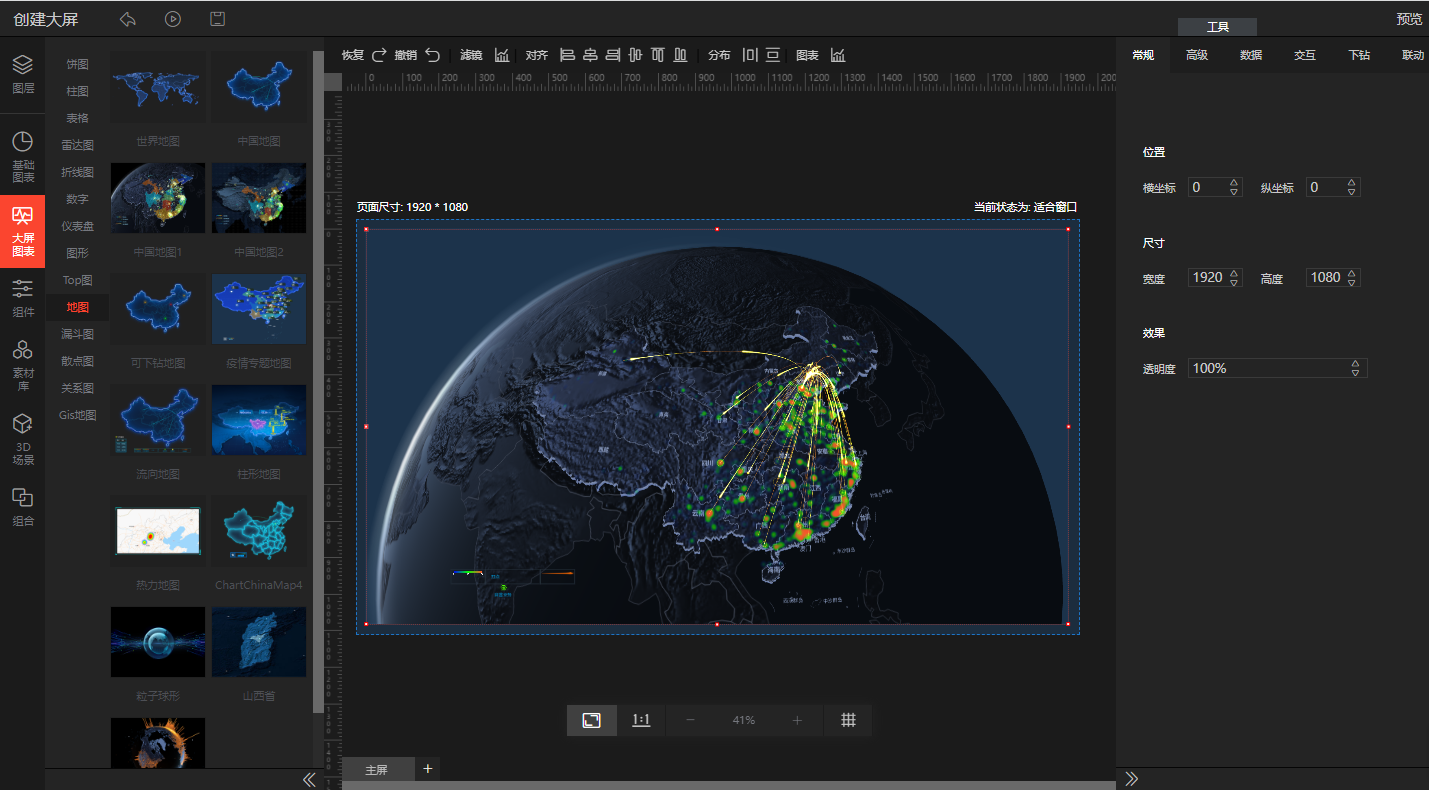Click the 纵坐标 stepper arrows
The width and height of the screenshot is (1429, 790).
click(x=1352, y=187)
